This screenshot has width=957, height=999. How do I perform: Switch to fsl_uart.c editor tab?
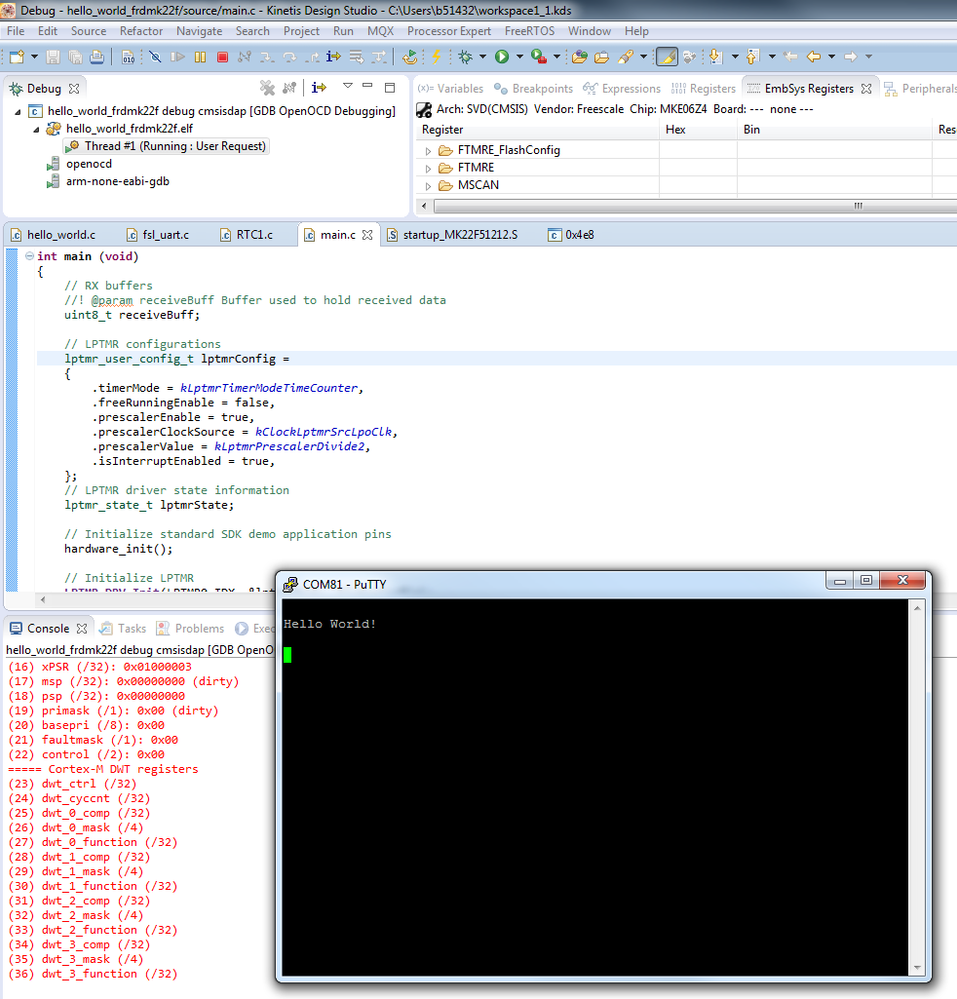pyautogui.click(x=158, y=234)
